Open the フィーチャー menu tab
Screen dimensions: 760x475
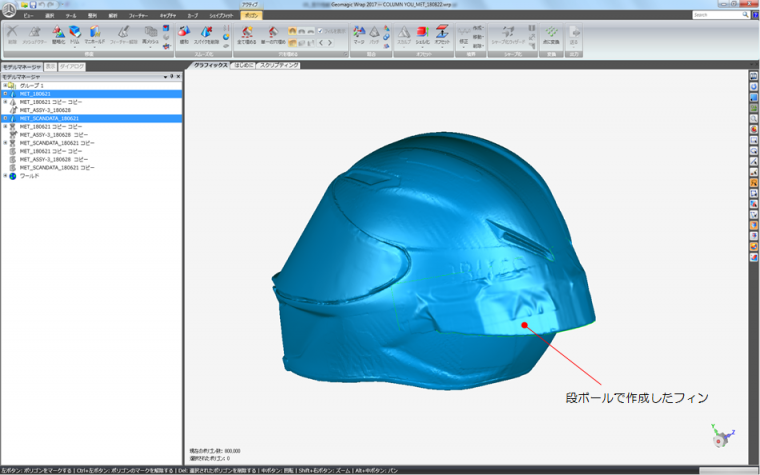click(139, 16)
